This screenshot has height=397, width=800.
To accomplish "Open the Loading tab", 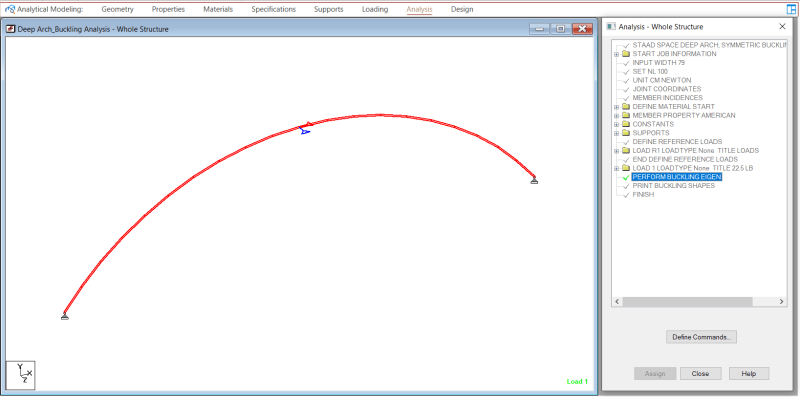I will (375, 9).
